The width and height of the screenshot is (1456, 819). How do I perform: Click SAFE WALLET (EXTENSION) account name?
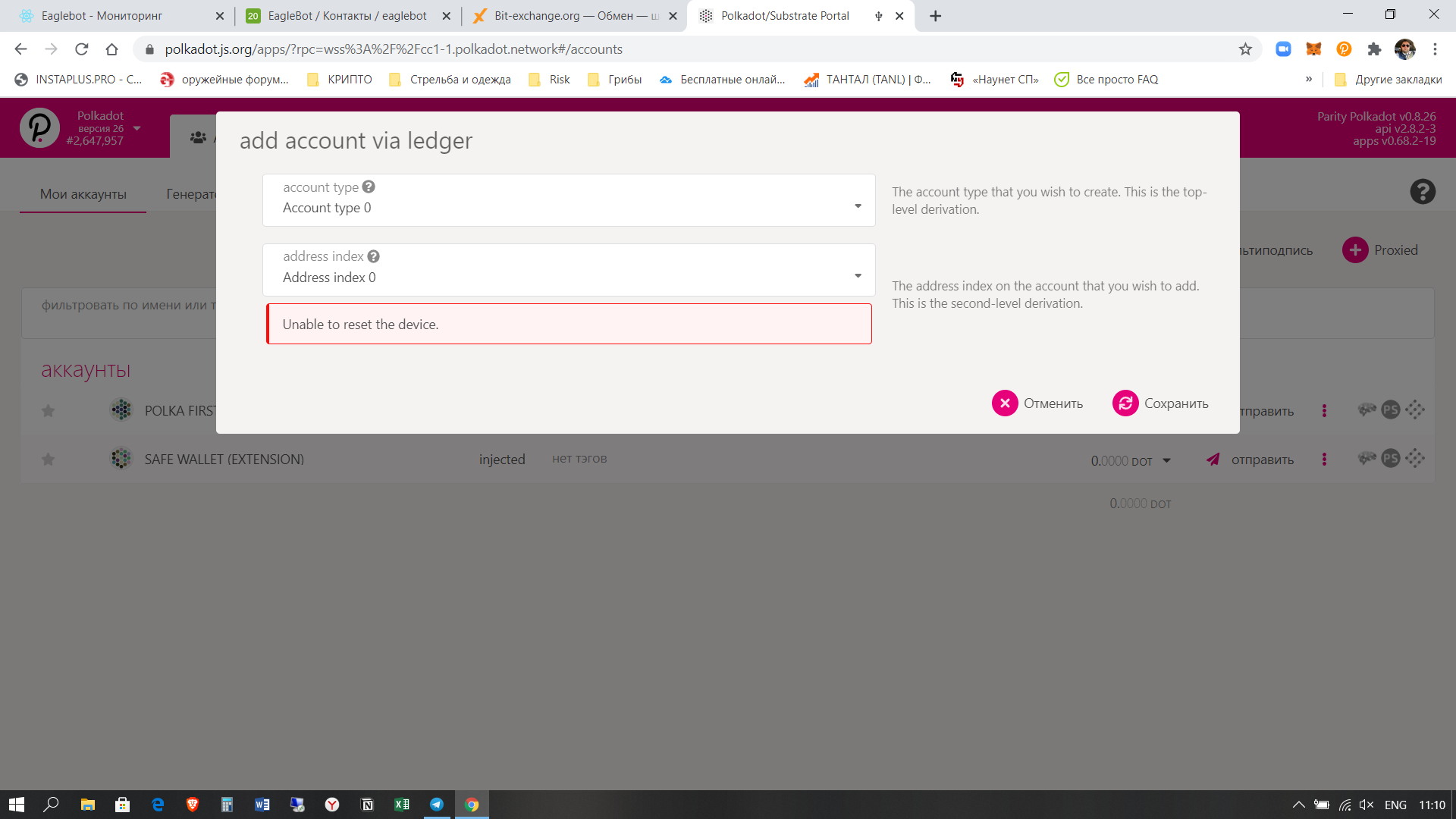(224, 460)
